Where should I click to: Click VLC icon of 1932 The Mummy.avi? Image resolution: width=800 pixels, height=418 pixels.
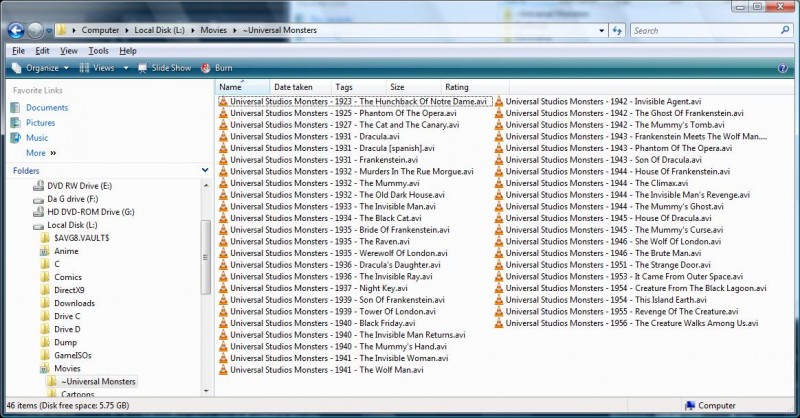pos(223,183)
